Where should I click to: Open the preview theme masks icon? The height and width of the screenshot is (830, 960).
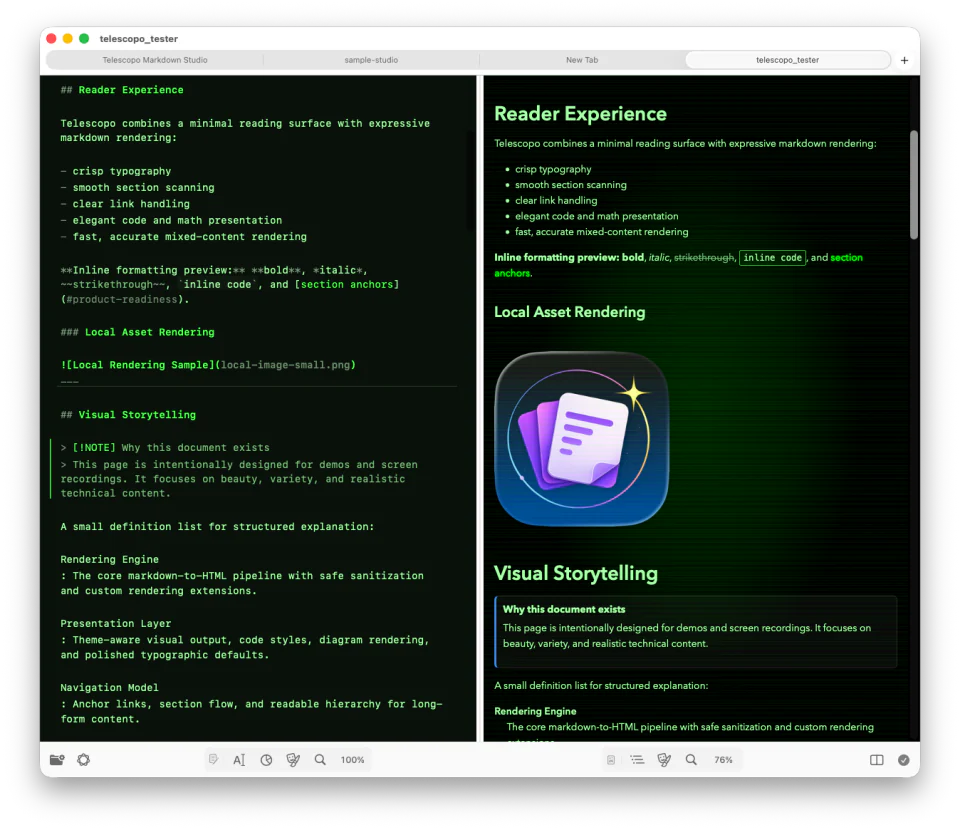tap(664, 760)
